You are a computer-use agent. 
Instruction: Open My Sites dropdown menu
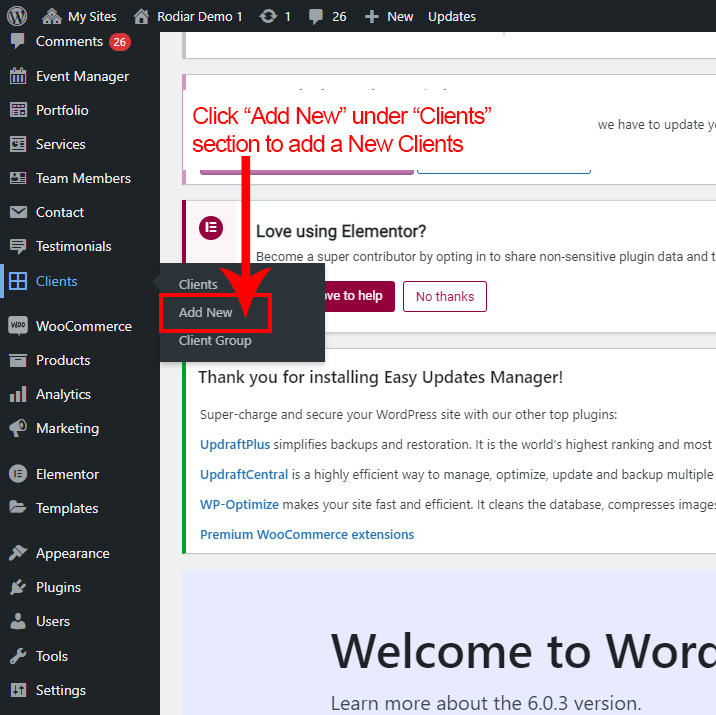tap(80, 16)
